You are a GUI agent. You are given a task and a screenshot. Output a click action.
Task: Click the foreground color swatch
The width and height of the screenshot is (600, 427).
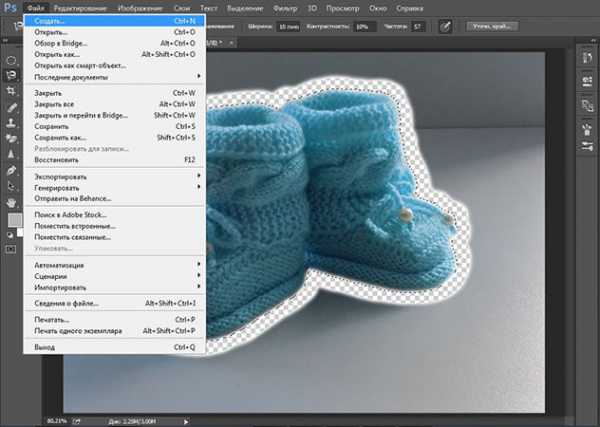[14, 220]
